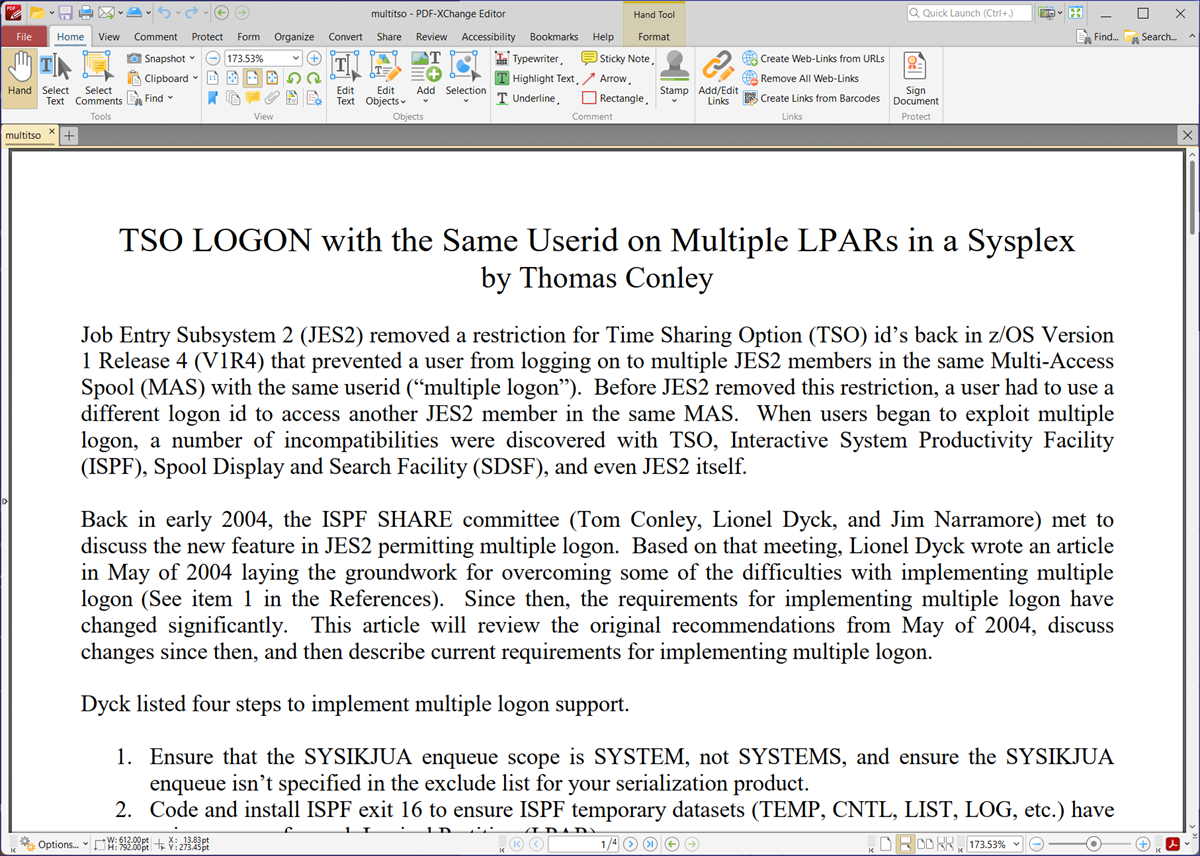Open the ribbon zoom level dropdown
The width and height of the screenshot is (1200, 856).
click(296, 59)
